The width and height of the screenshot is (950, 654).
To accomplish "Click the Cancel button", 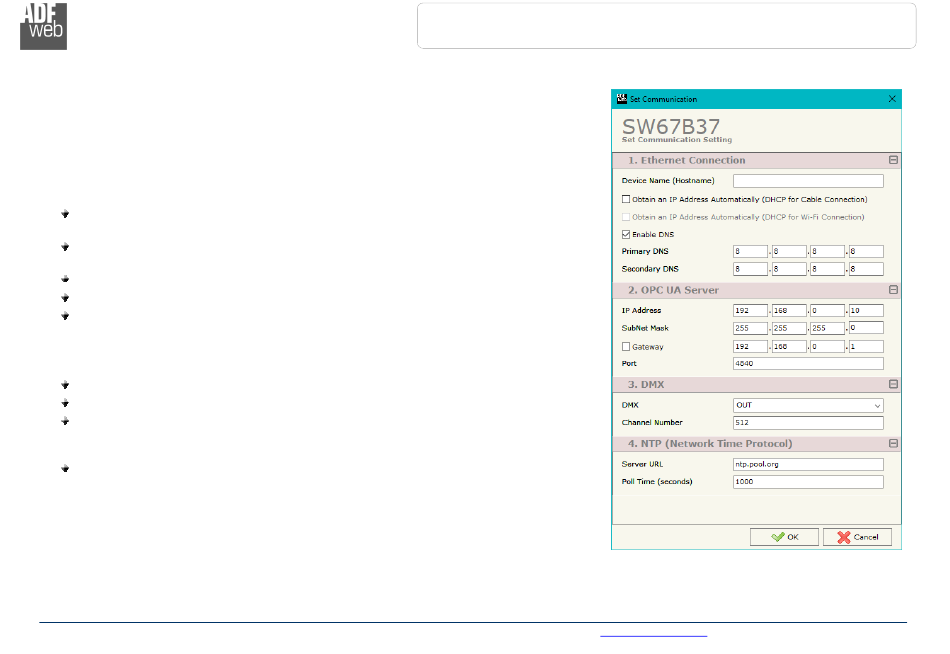I will (857, 537).
